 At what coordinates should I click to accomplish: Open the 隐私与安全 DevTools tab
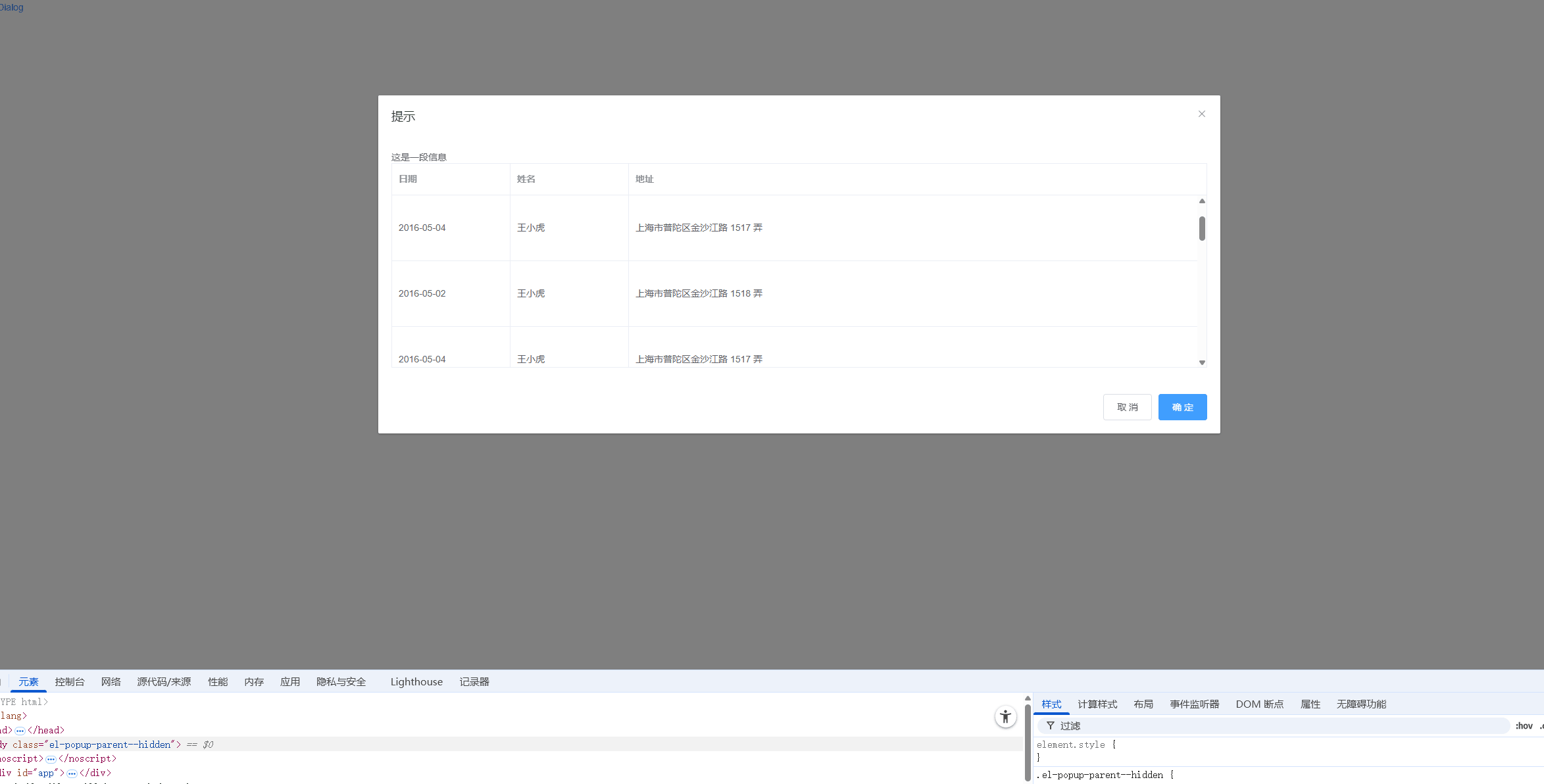[341, 681]
